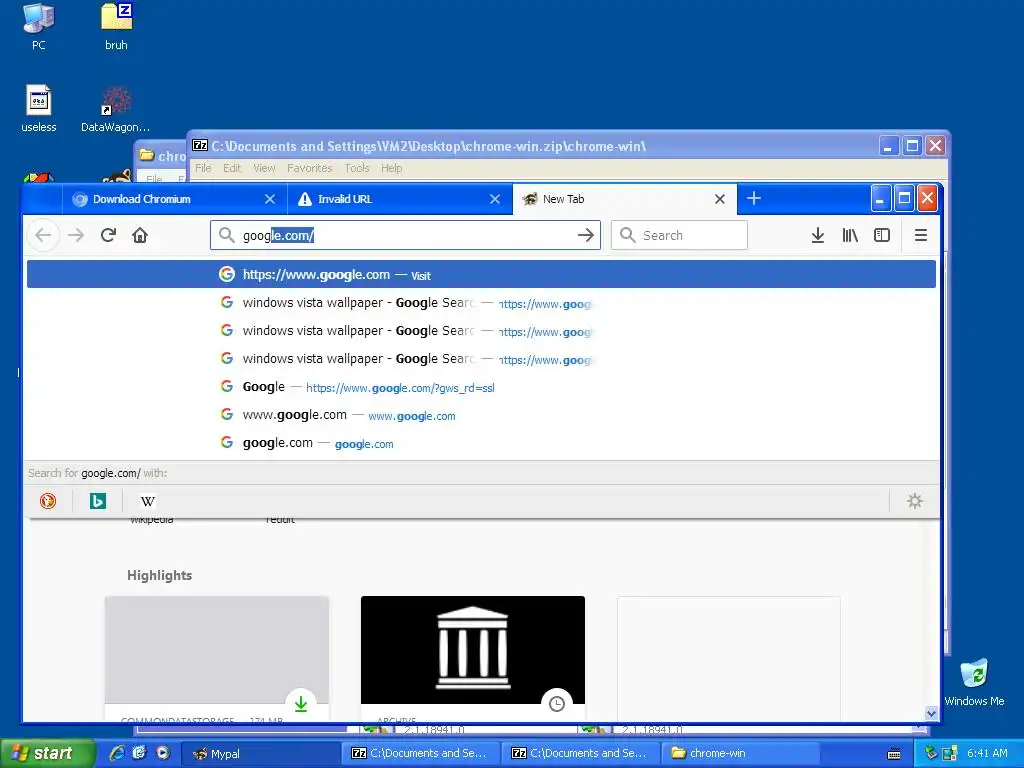Close the Download Chromium tab

[270, 199]
